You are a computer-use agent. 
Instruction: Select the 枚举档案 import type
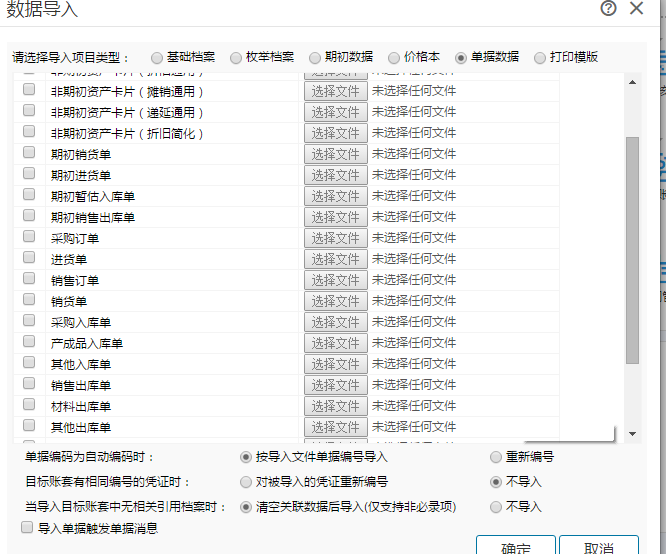point(236,58)
